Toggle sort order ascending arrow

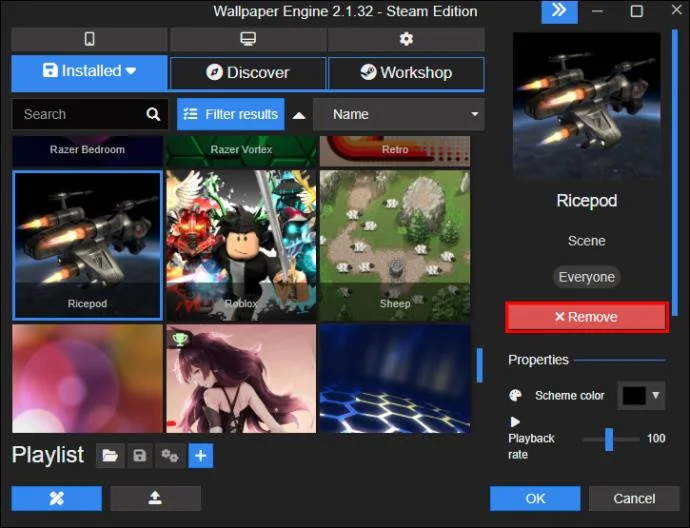[x=299, y=115]
